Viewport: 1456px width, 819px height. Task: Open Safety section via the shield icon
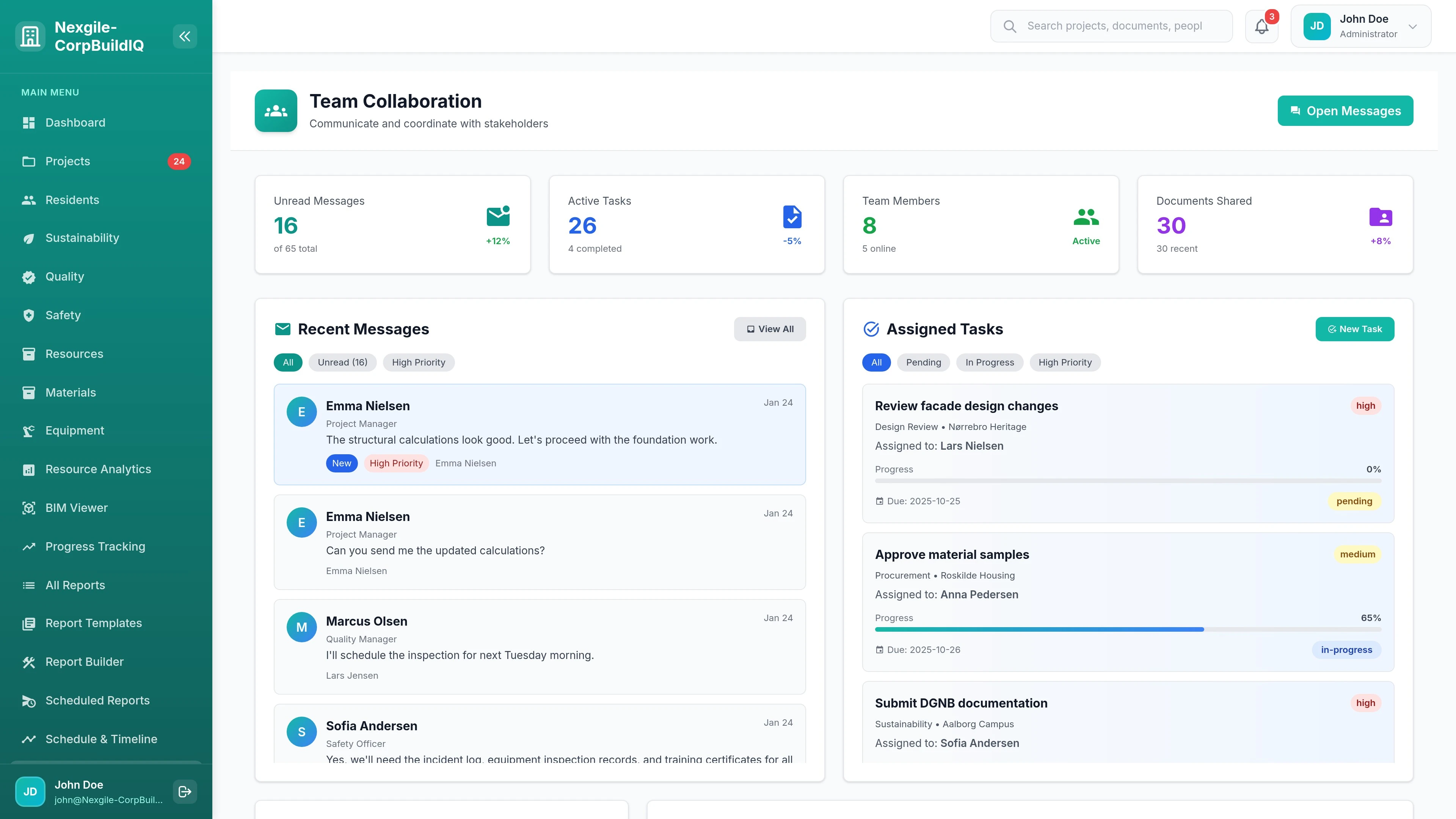click(29, 315)
